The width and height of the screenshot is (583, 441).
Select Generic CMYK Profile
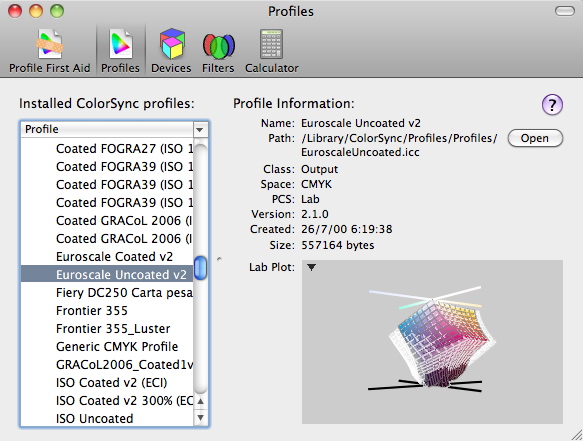point(107,347)
